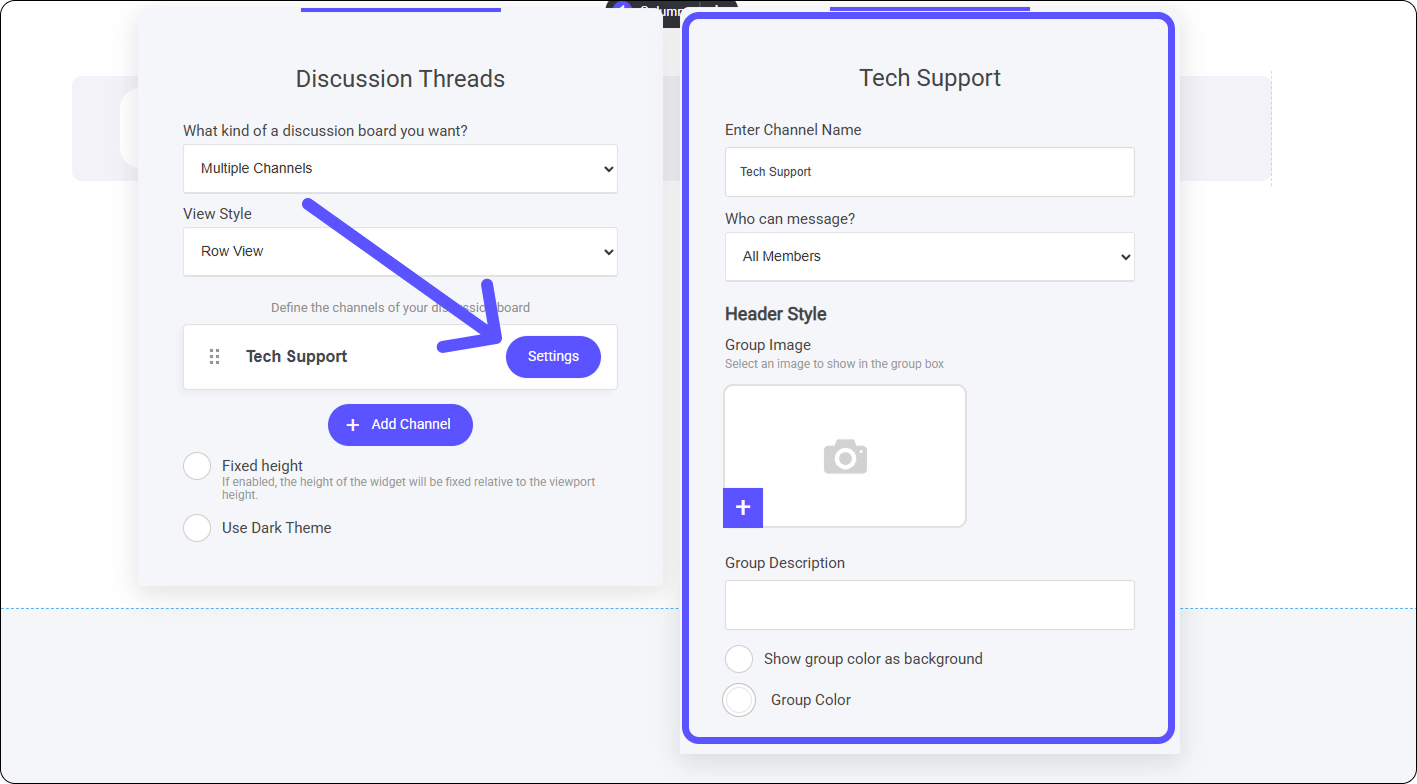This screenshot has height=784, width=1417.
Task: Expand the View Style dropdown
Action: (x=400, y=252)
